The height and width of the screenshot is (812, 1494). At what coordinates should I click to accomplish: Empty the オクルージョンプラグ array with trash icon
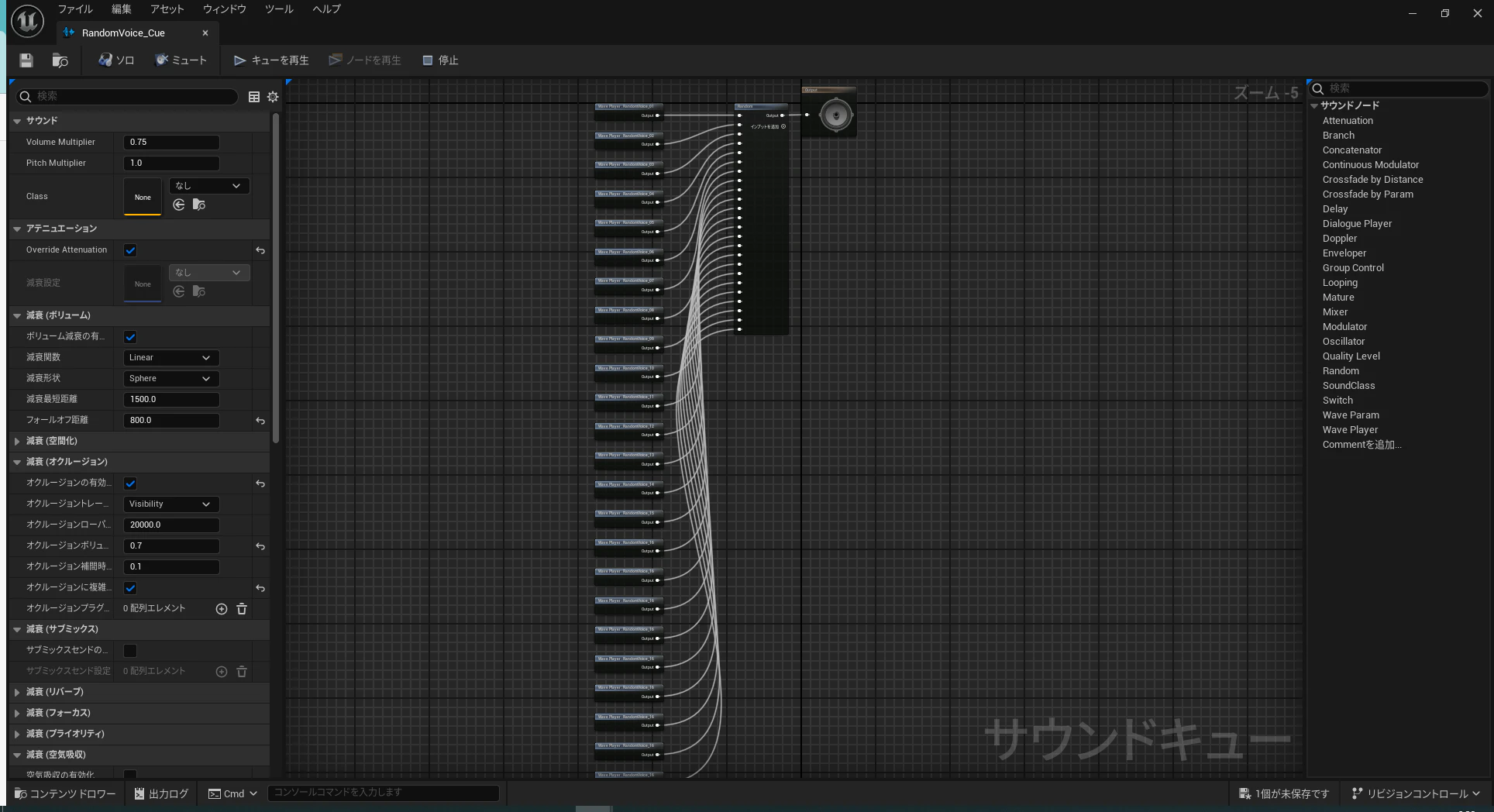[242, 609]
